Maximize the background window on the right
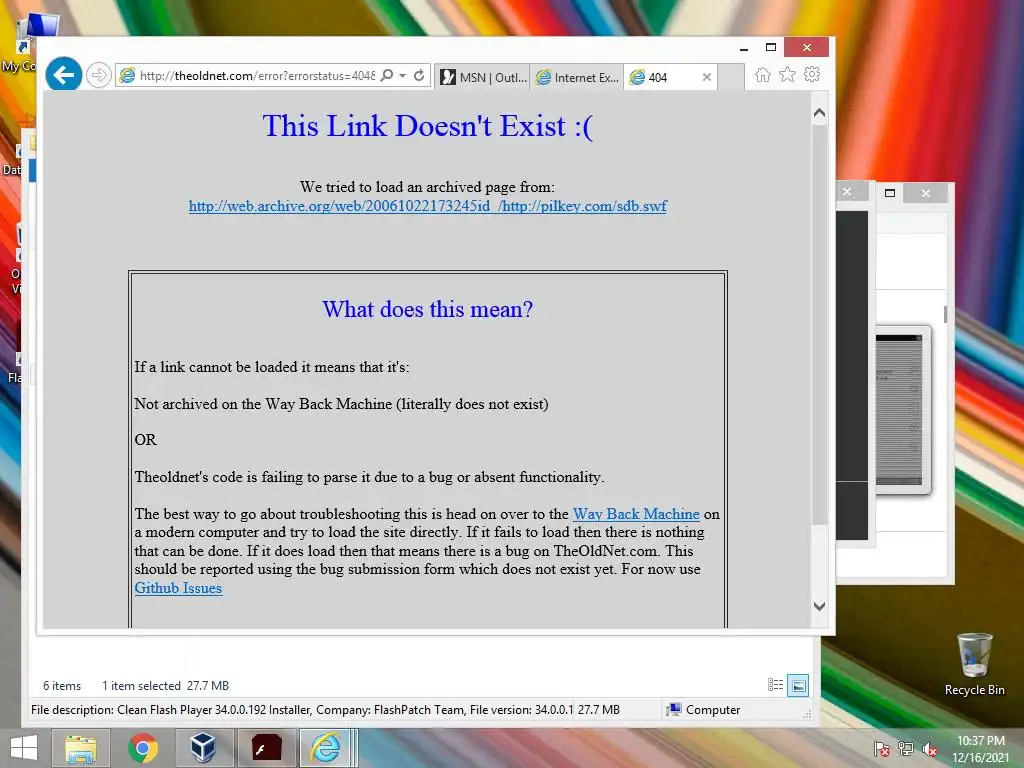Screen dimensions: 1024x768 point(889,193)
